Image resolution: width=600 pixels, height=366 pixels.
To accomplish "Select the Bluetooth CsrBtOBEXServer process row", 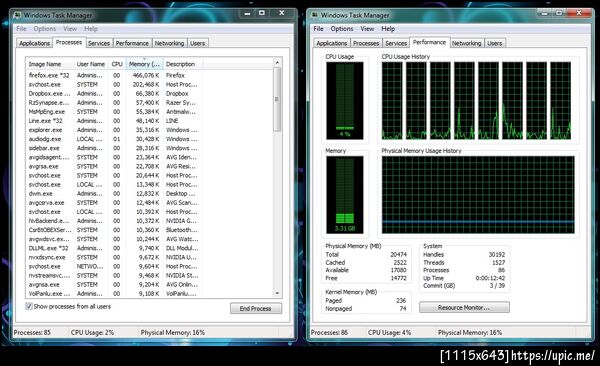I will [114, 230].
